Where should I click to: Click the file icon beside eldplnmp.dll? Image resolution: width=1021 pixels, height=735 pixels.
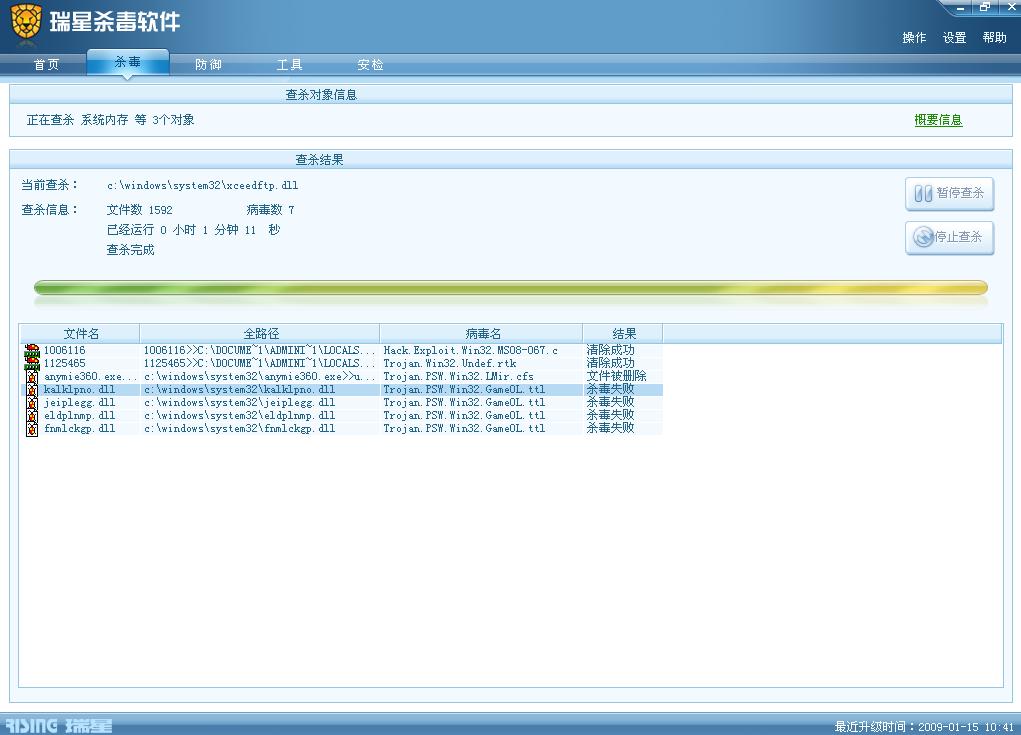click(32, 416)
